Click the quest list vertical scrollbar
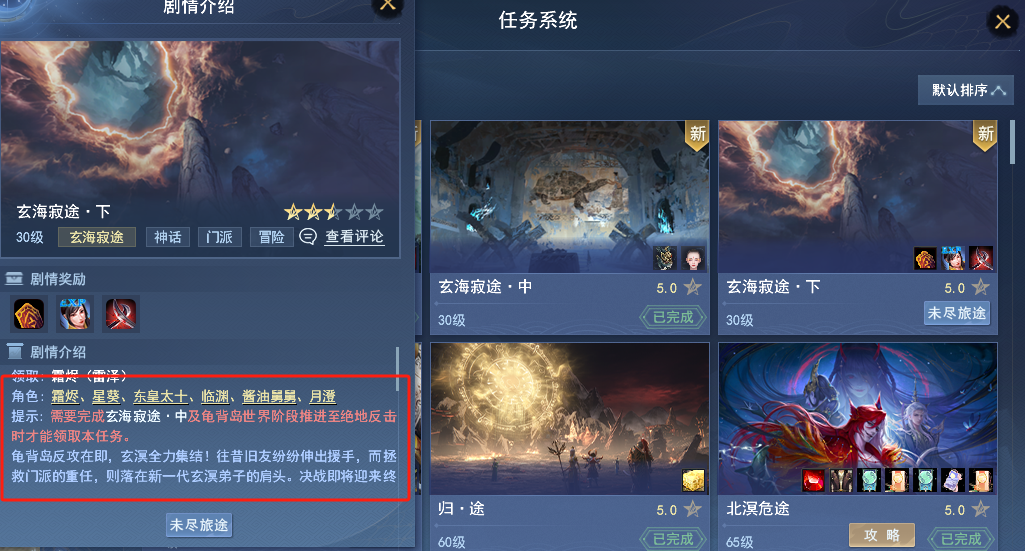Viewport: 1025px width, 551px height. pos(1013,142)
